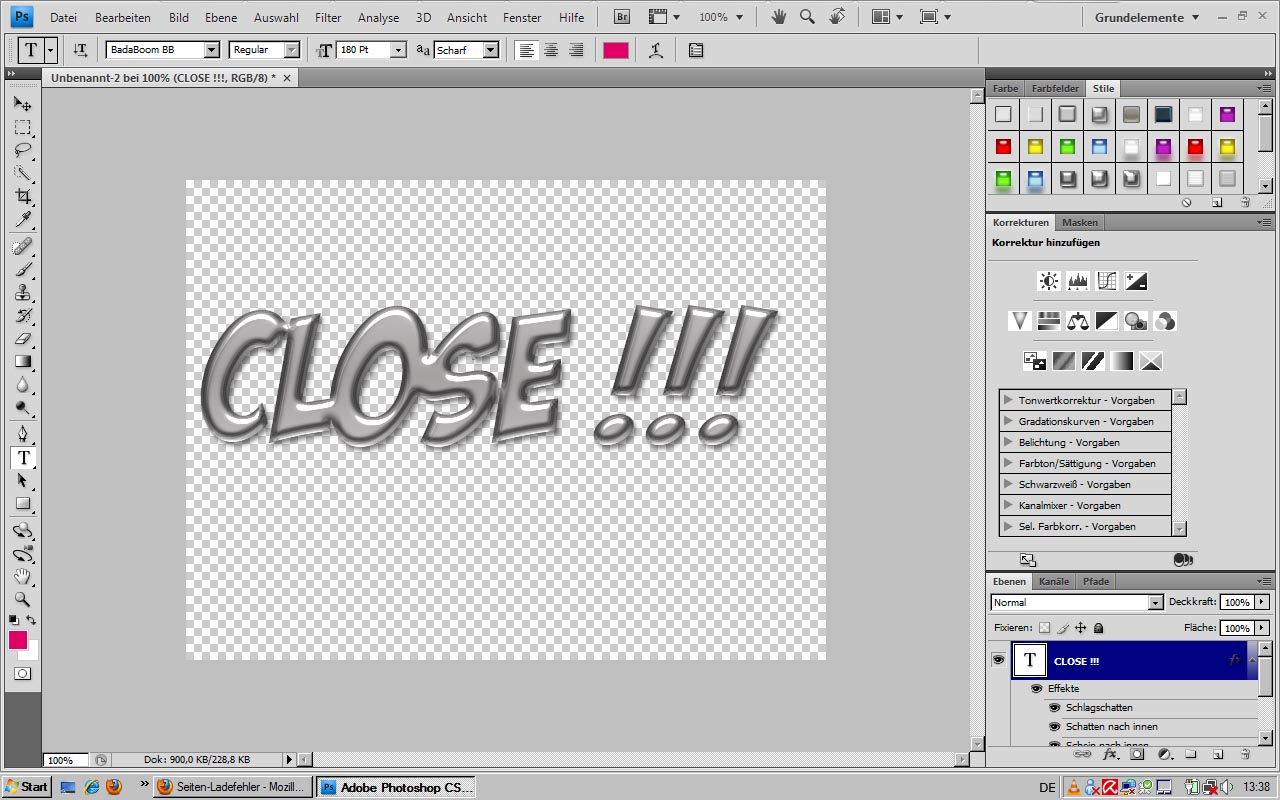Open the BadaBoom BB font dropdown

tap(211, 50)
